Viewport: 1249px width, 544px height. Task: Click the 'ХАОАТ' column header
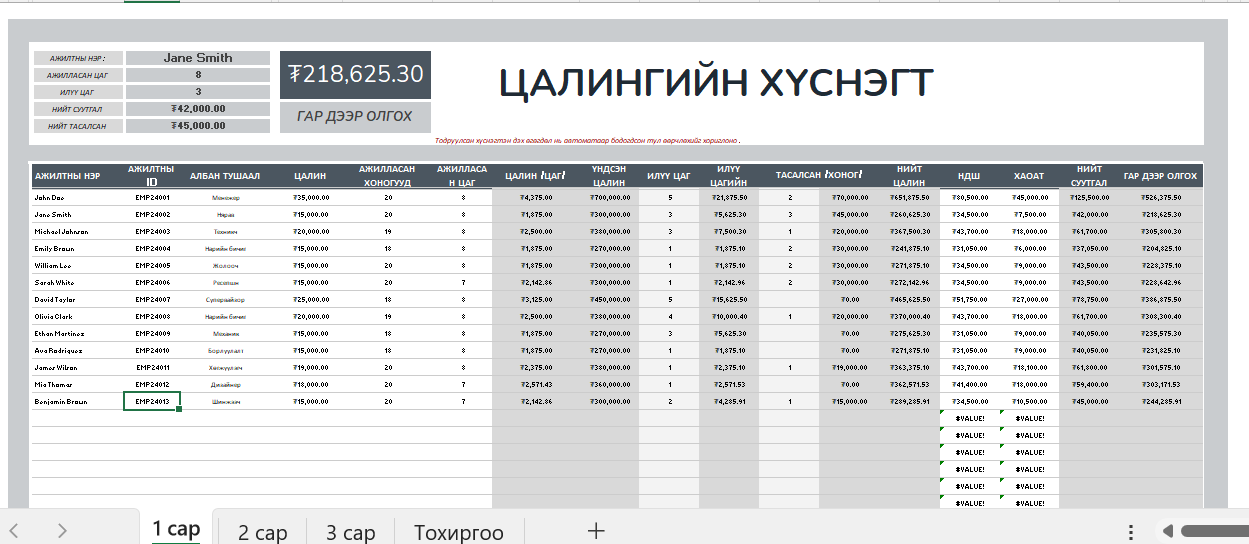coord(1029,176)
